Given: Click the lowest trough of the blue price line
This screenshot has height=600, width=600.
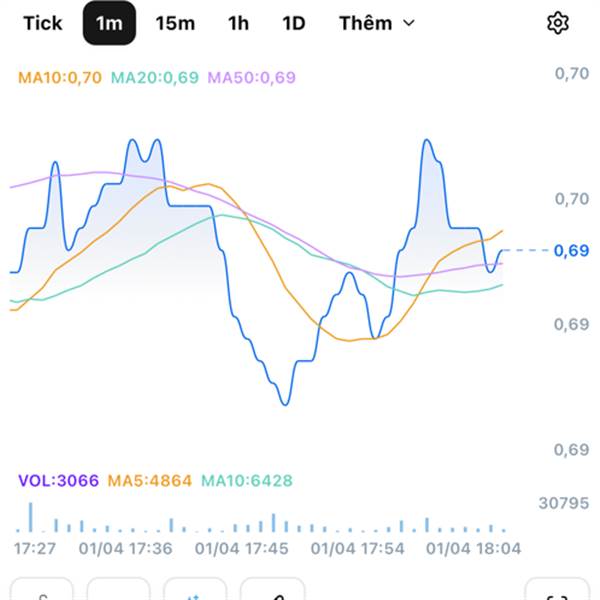Looking at the screenshot, I should click(x=285, y=403).
